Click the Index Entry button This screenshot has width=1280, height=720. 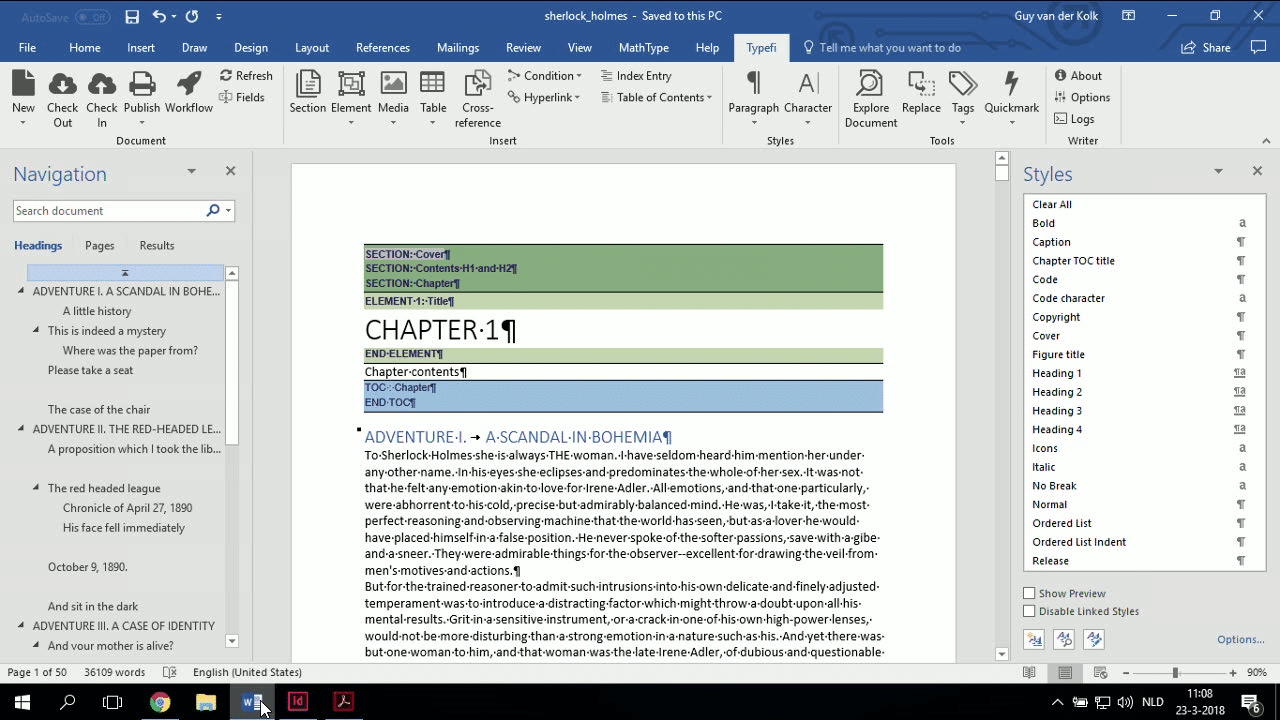tap(636, 76)
